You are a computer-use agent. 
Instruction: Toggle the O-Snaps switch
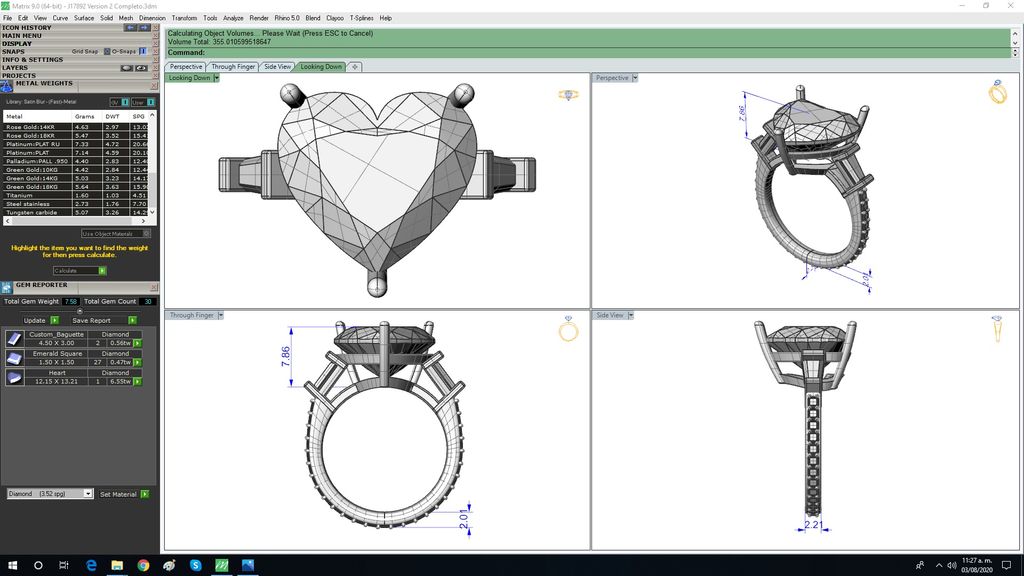(x=142, y=52)
